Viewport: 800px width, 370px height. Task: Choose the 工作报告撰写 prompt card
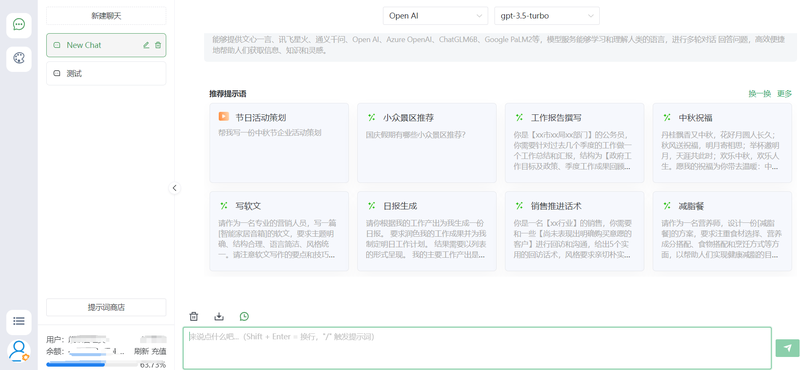(574, 143)
